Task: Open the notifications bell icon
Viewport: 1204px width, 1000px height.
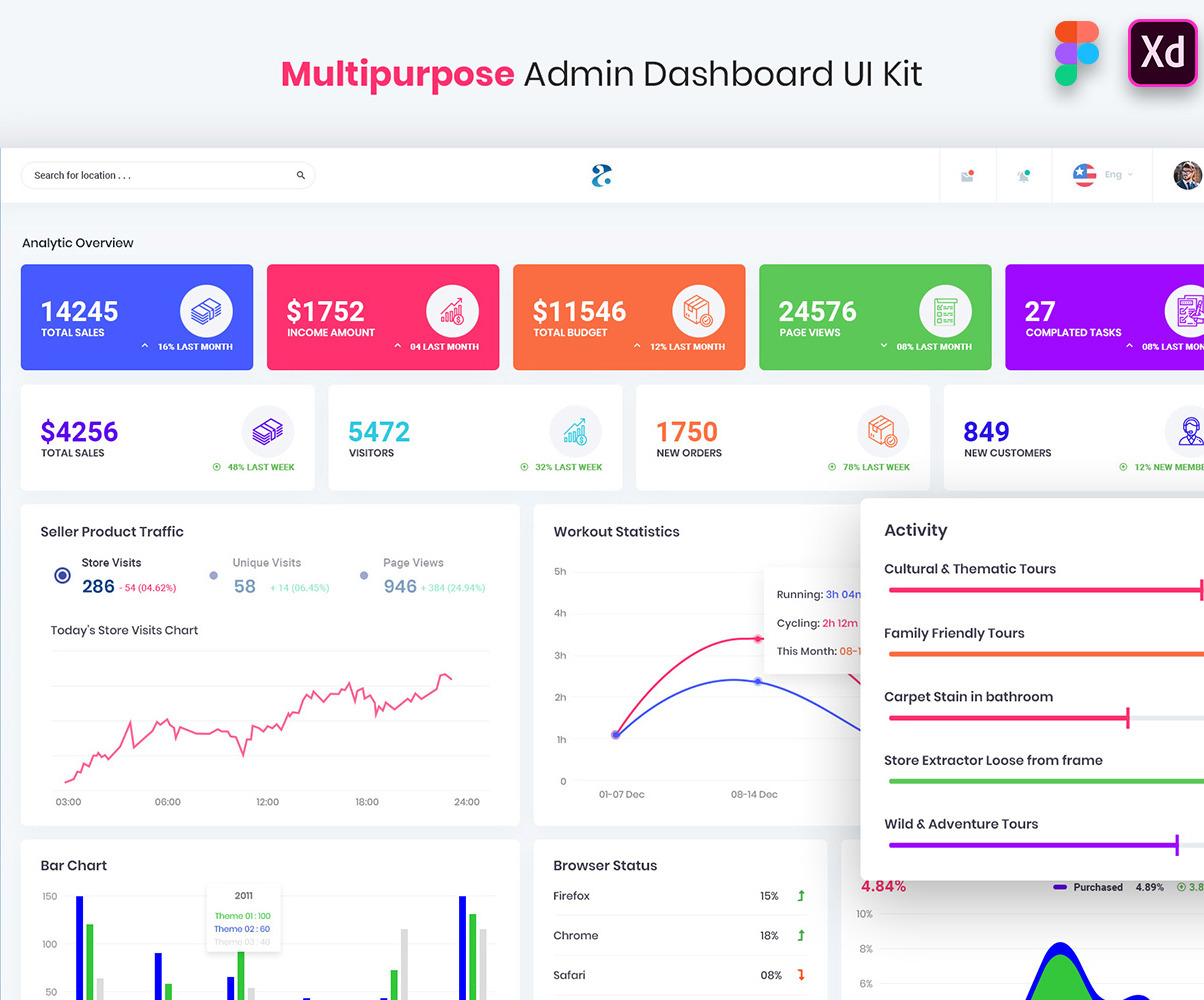Action: 1023,174
